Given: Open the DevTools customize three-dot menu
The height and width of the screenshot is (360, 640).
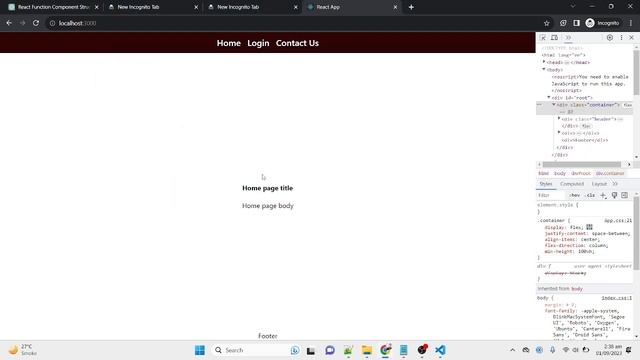Looking at the screenshot, I should pos(621,38).
